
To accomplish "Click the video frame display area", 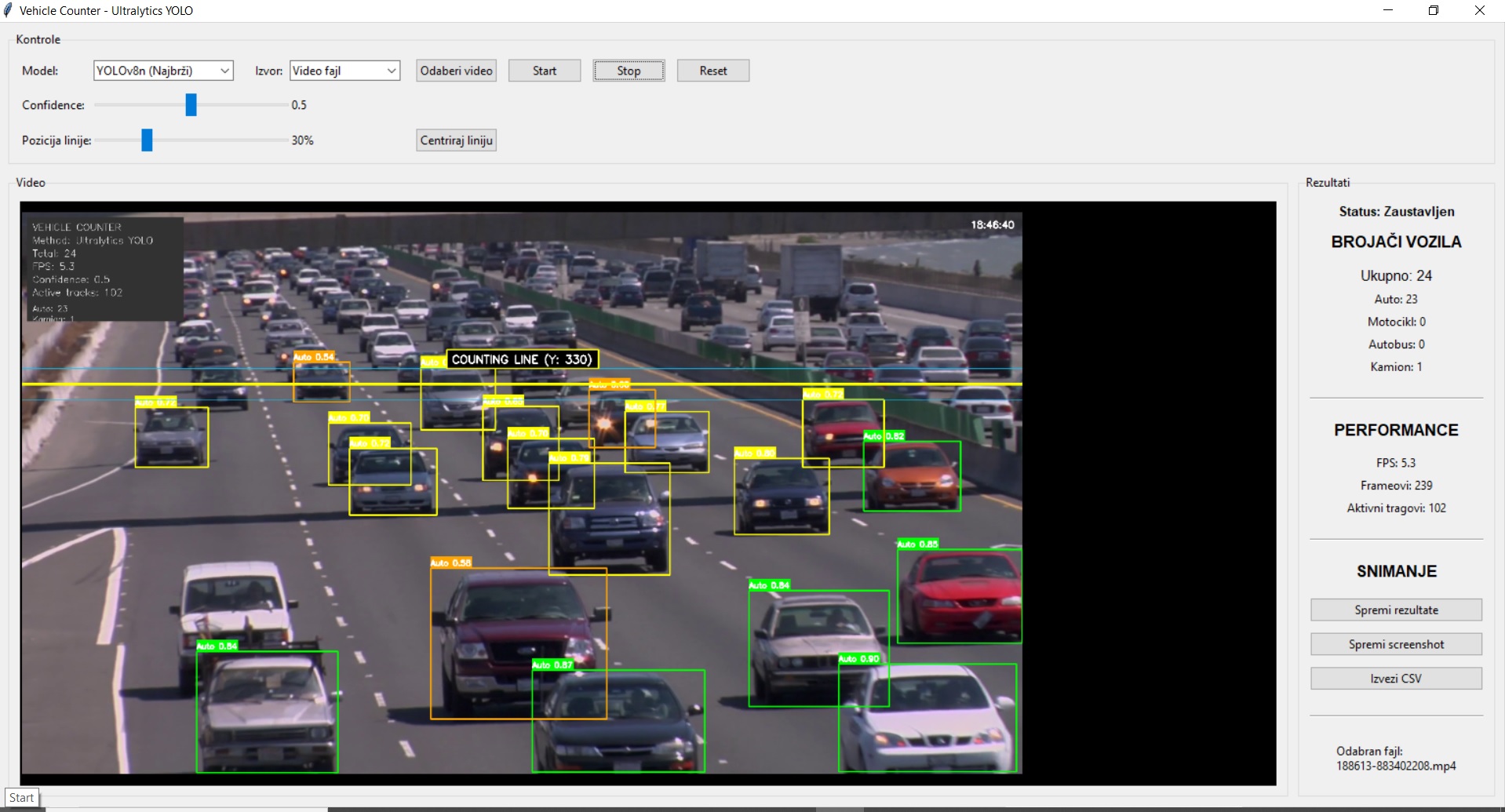I will tap(648, 493).
